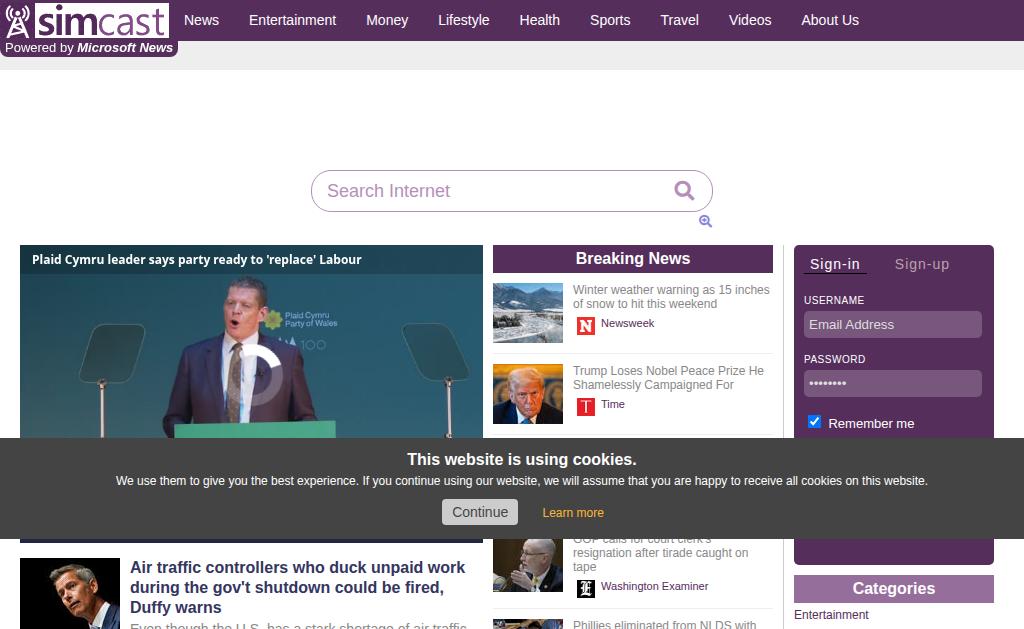Open the Travel menu item
The width and height of the screenshot is (1024, 629).
click(679, 20)
